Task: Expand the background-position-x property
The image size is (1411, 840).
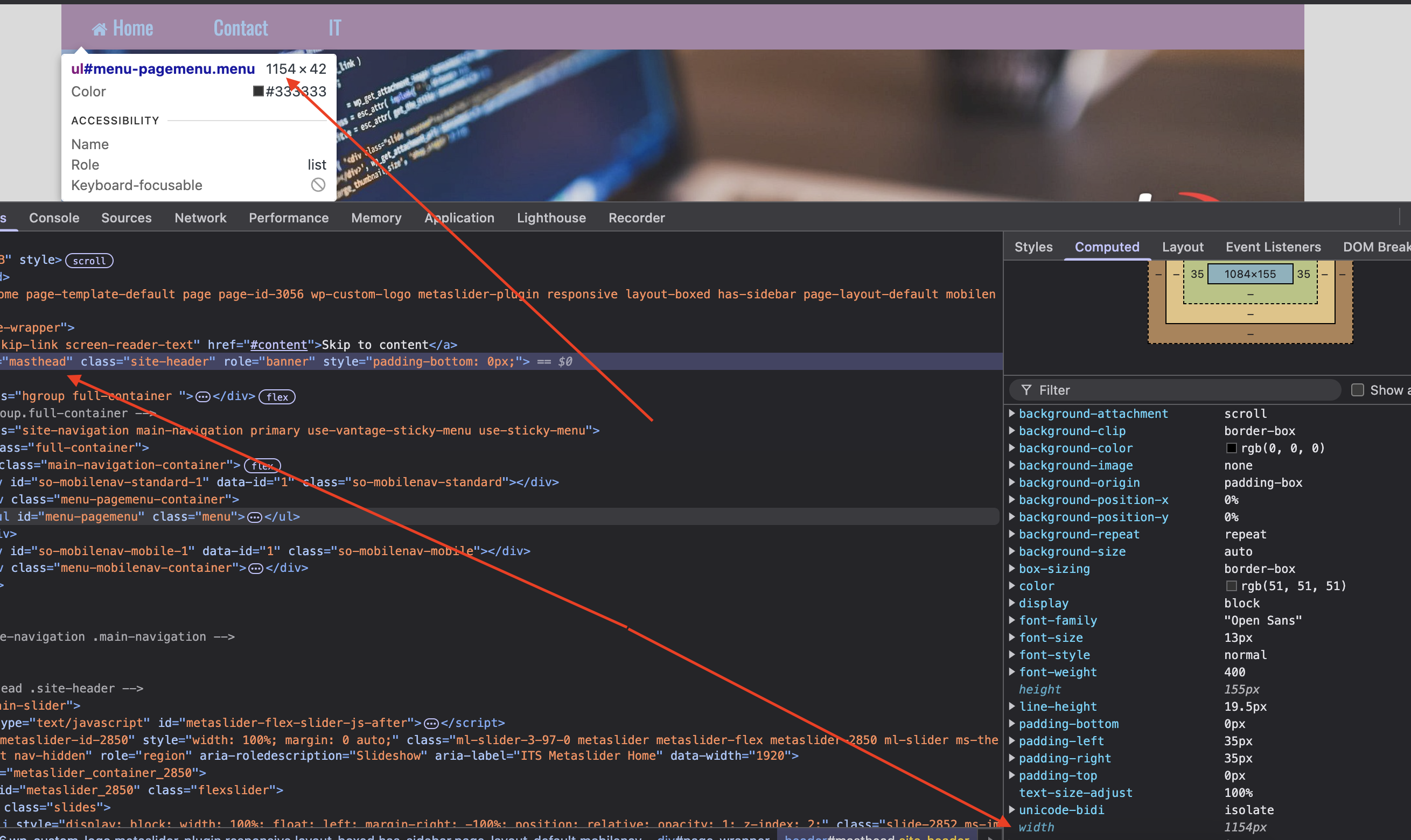Action: [x=1011, y=499]
